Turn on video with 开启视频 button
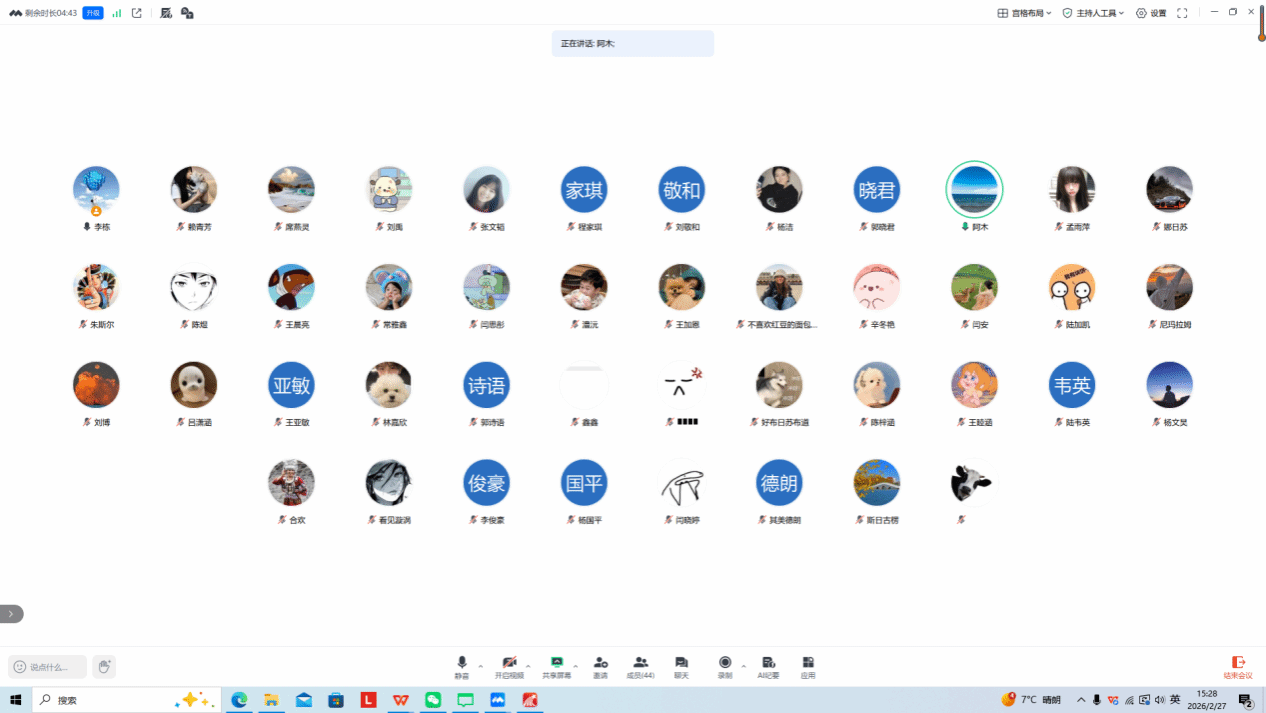The image size is (1266, 713). 509,664
